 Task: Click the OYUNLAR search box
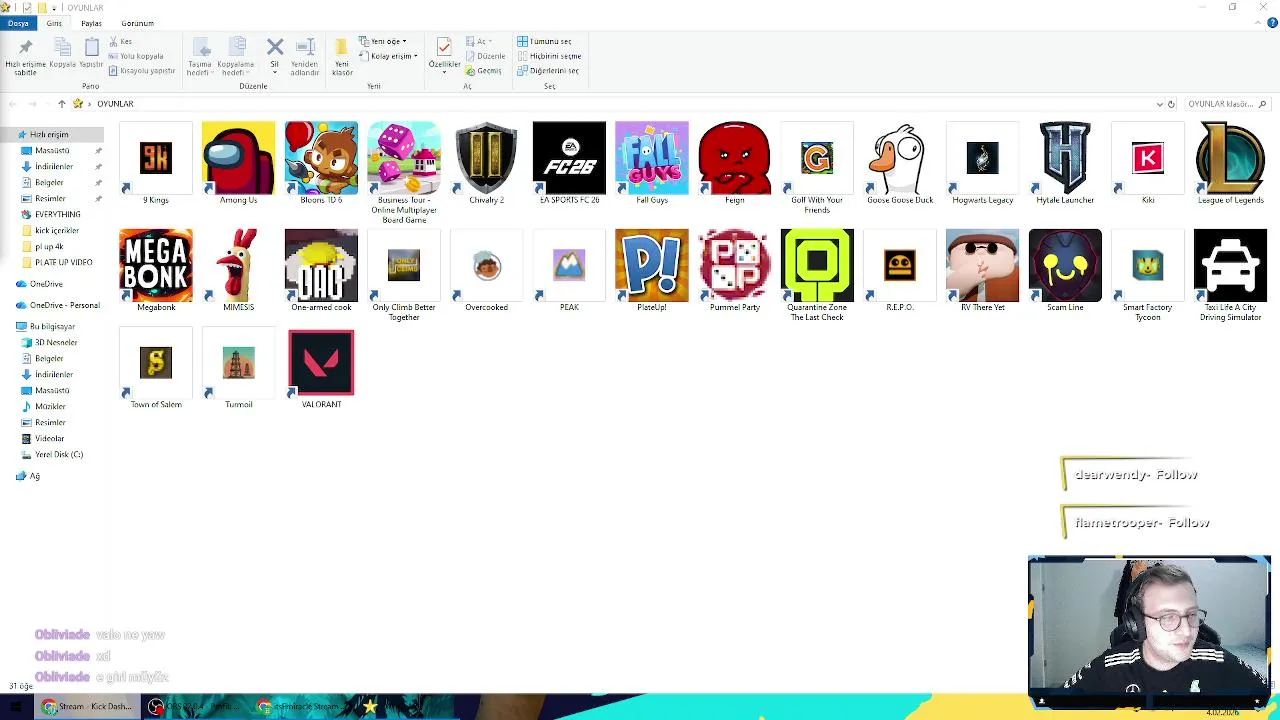point(1226,104)
